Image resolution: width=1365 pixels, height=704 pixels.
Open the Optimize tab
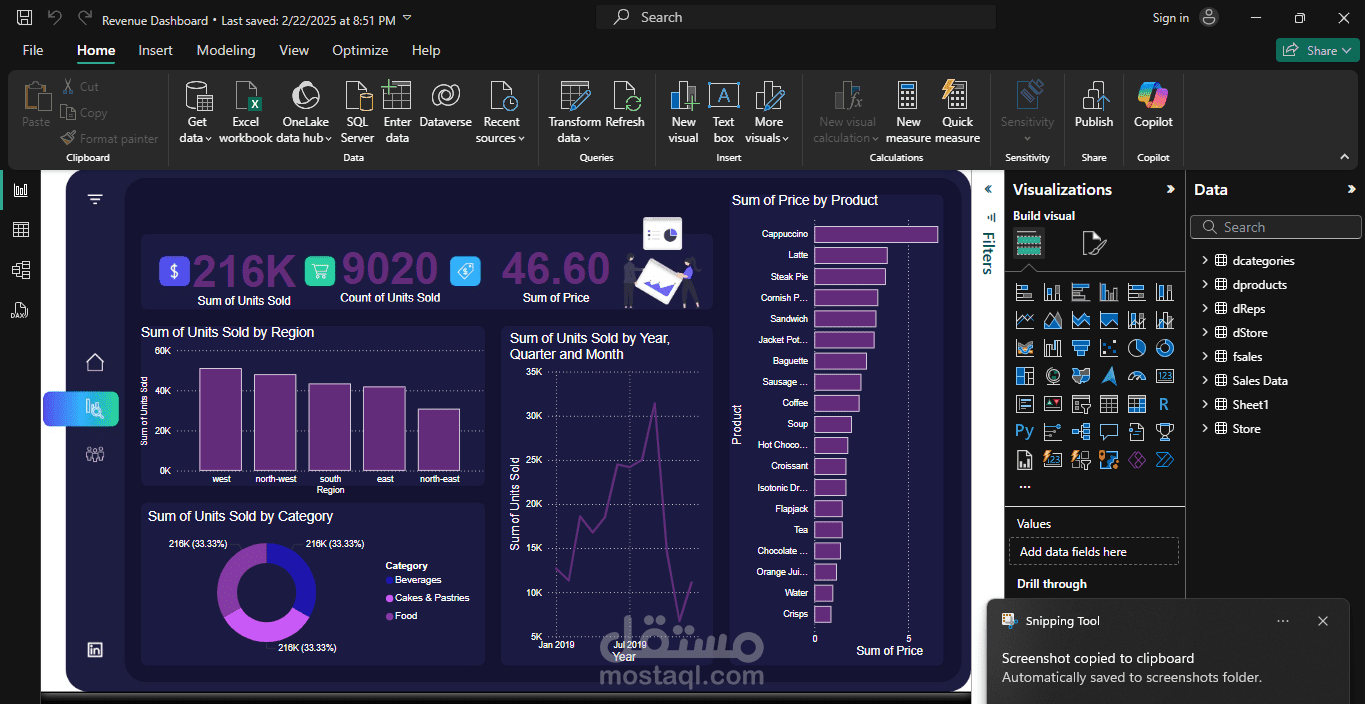point(360,50)
